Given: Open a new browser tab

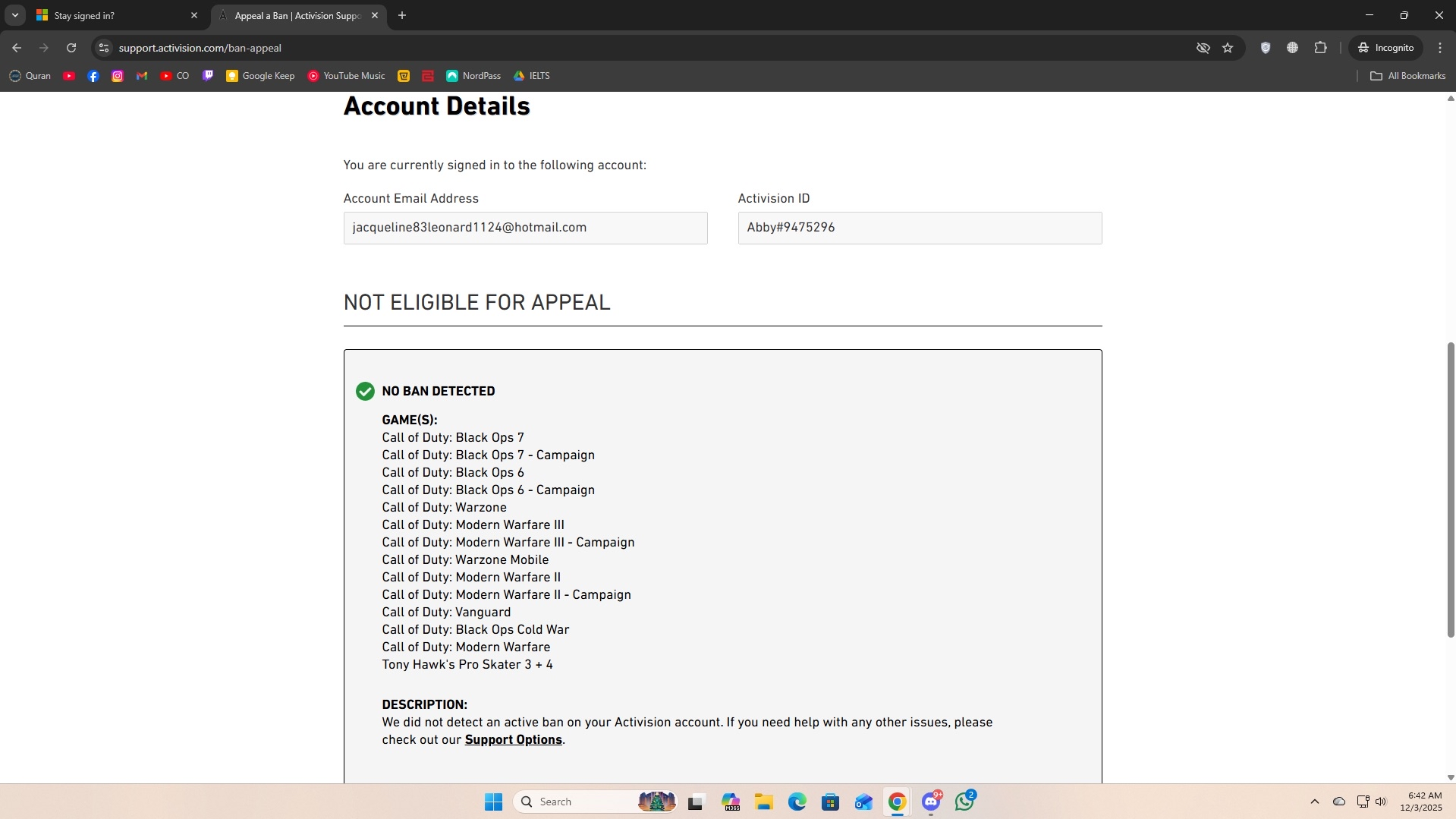Looking at the screenshot, I should click(402, 15).
